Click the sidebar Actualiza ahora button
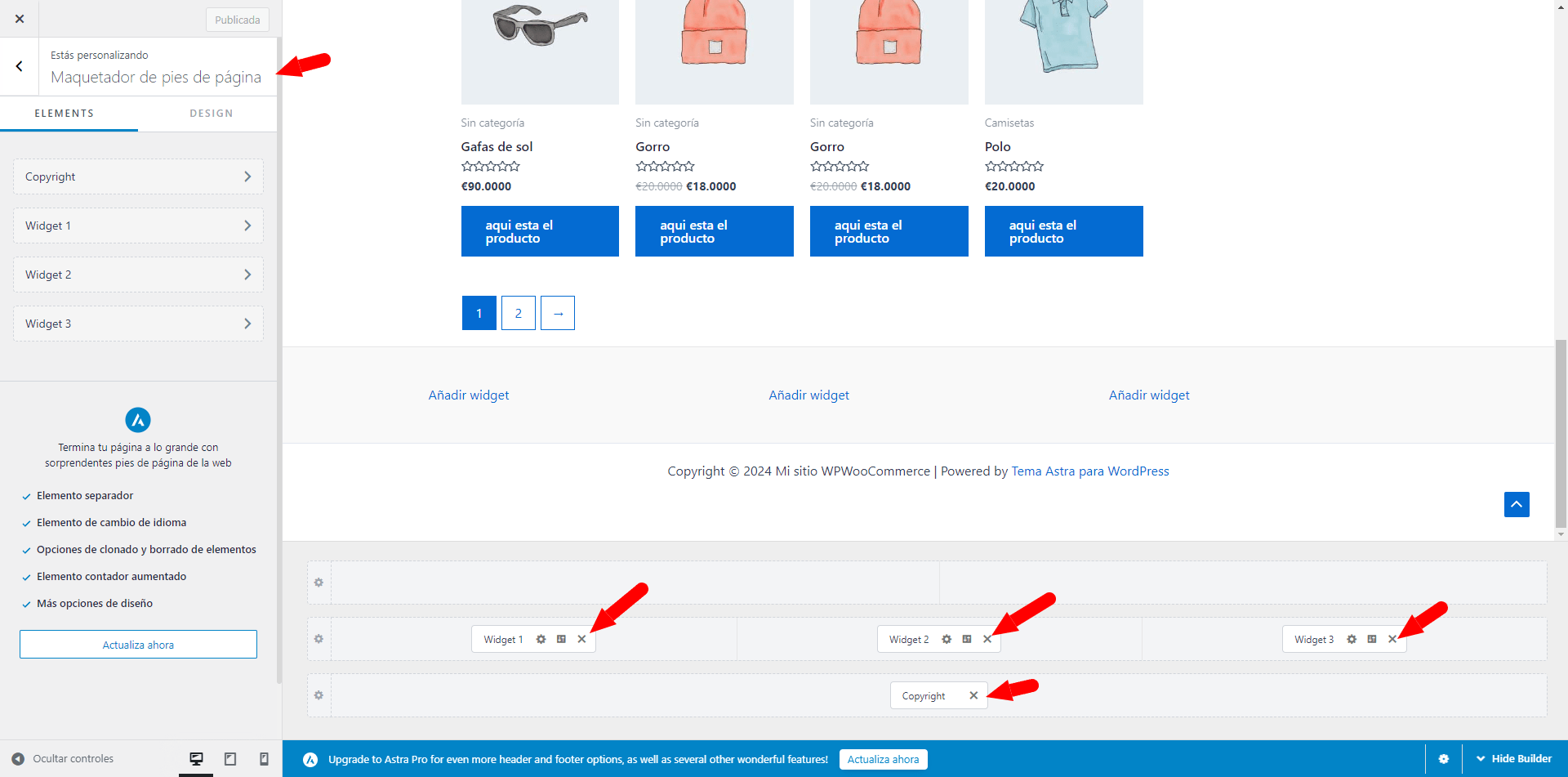 (138, 645)
